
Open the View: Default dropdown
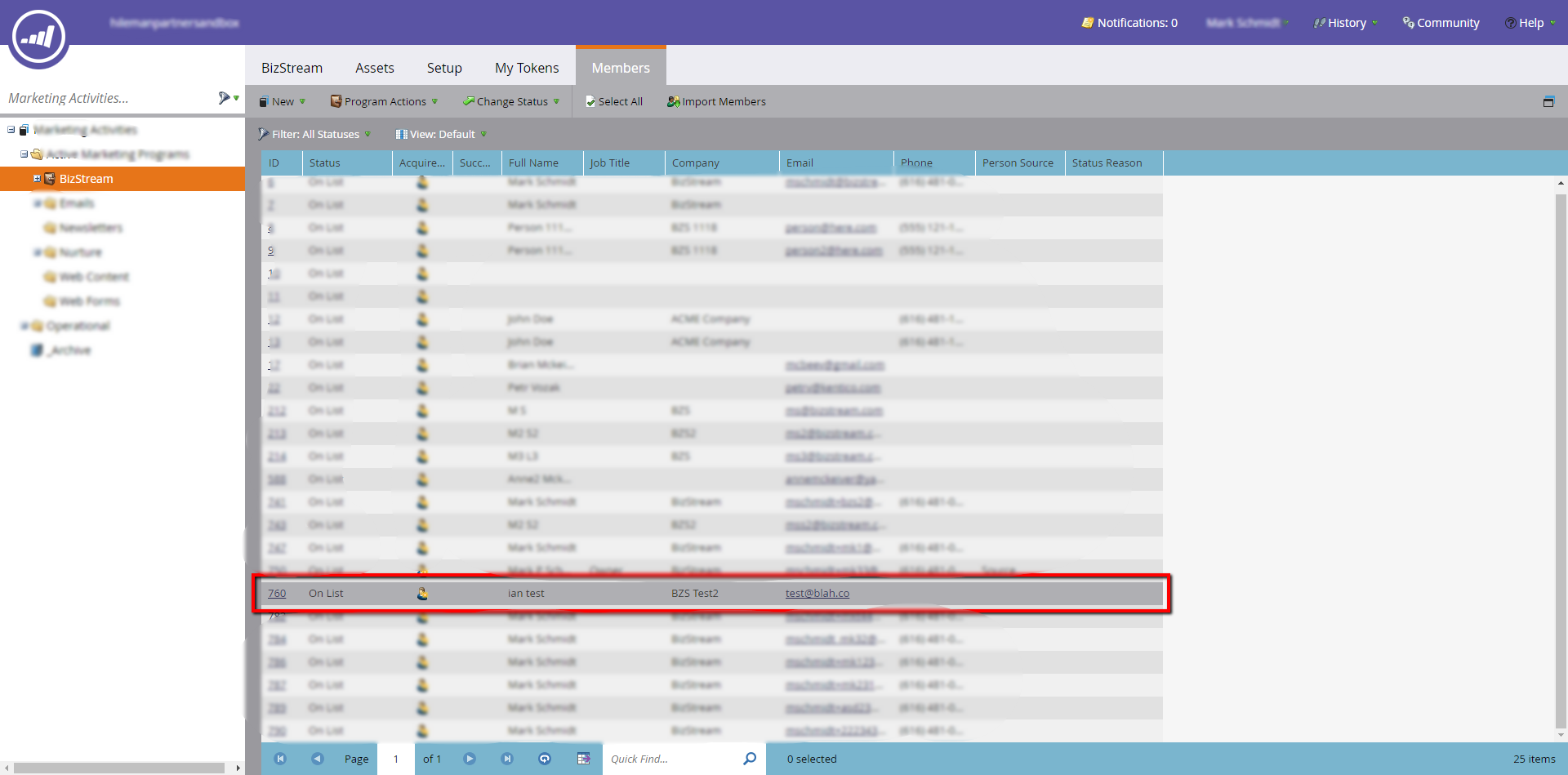pos(441,134)
